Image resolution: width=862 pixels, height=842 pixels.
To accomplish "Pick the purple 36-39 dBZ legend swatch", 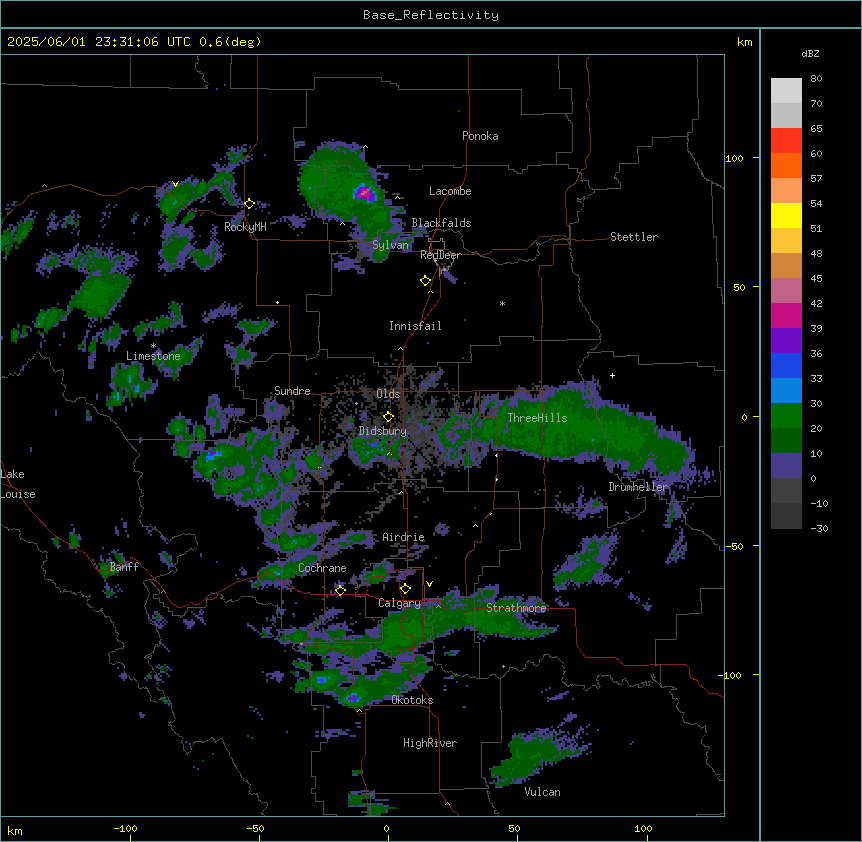I will 786,341.
